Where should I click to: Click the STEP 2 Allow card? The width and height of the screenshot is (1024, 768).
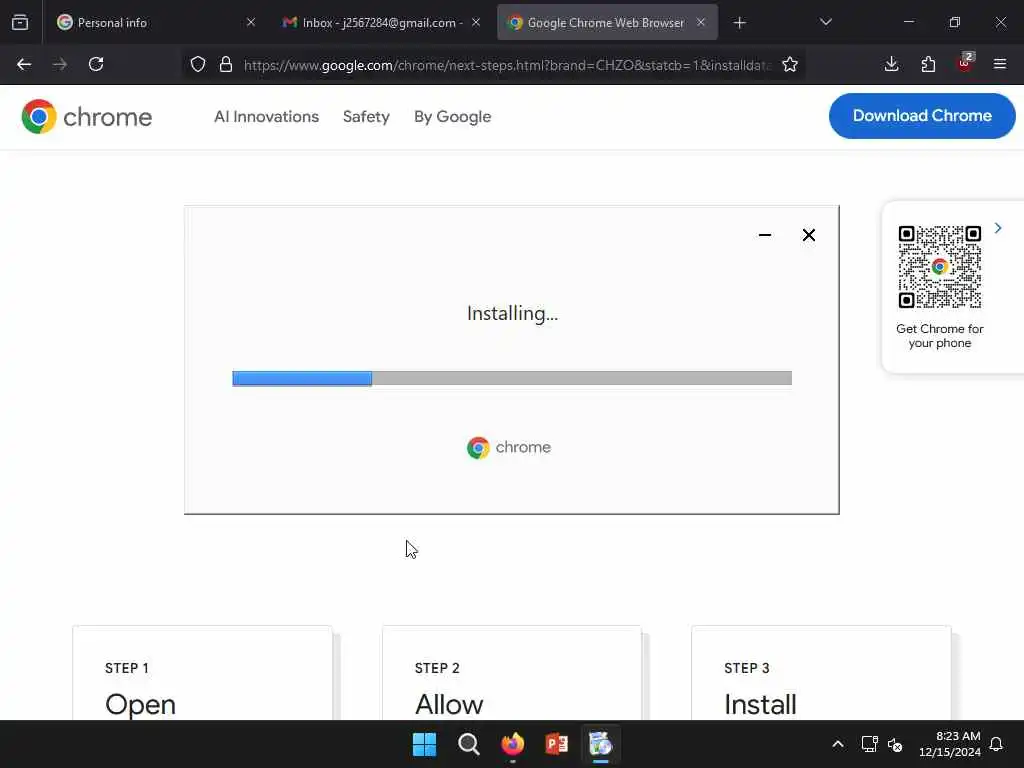tap(512, 673)
